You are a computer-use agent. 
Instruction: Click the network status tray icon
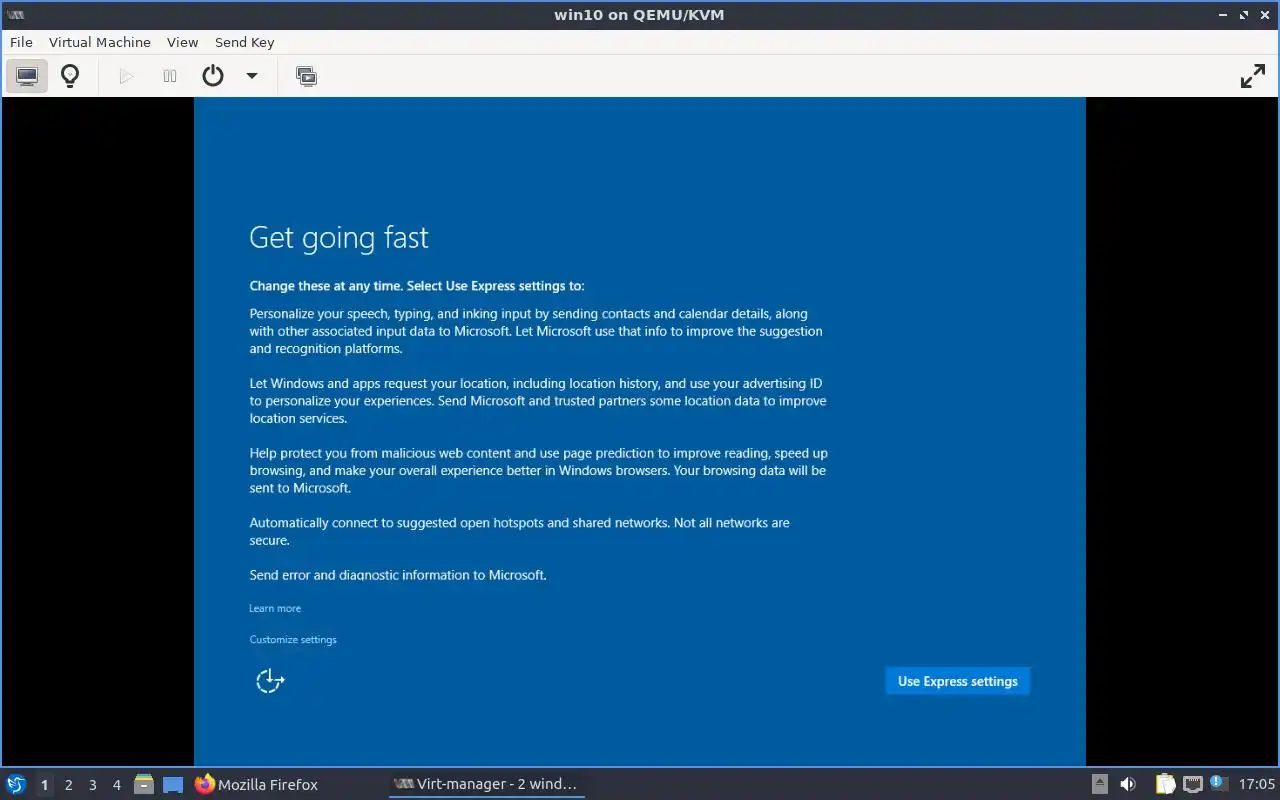pos(1192,784)
